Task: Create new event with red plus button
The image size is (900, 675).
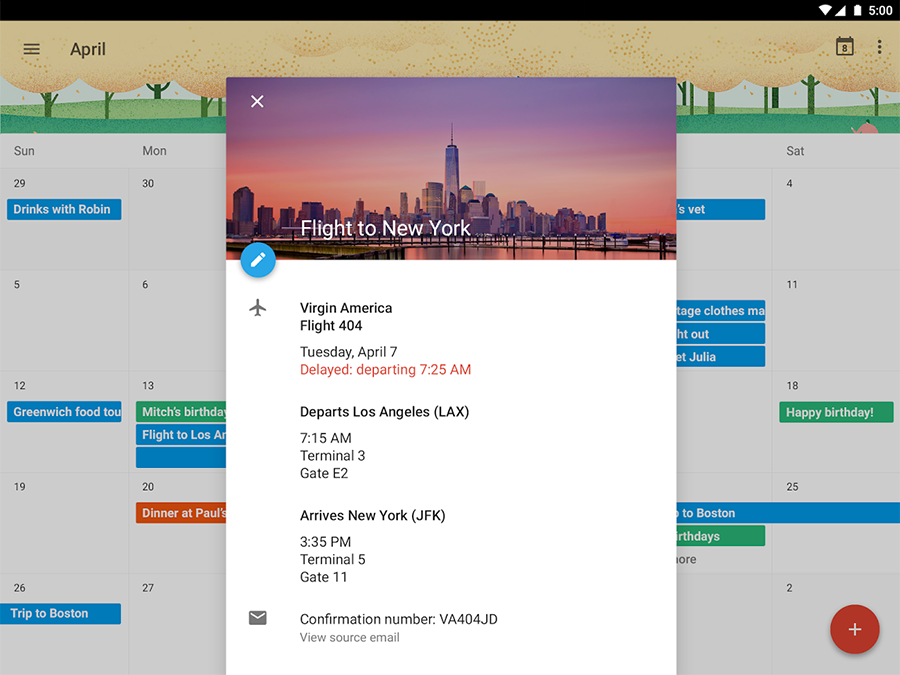Action: 854,629
